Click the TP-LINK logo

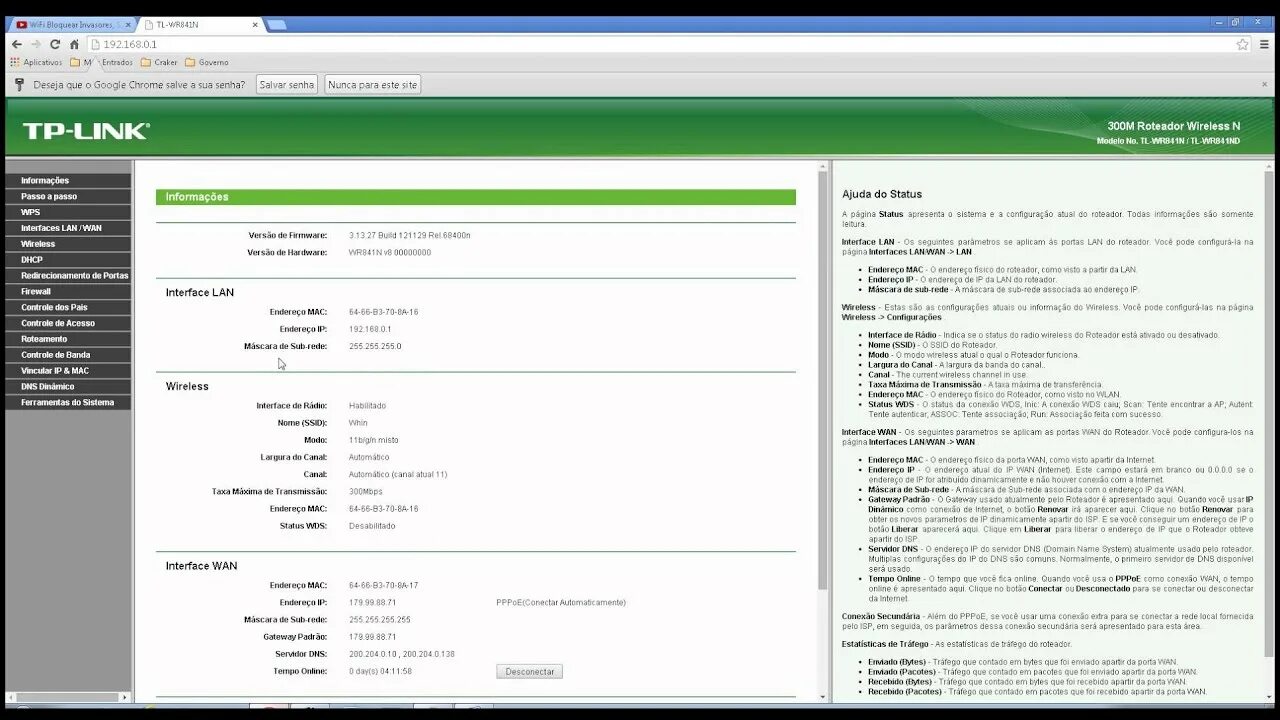click(86, 131)
